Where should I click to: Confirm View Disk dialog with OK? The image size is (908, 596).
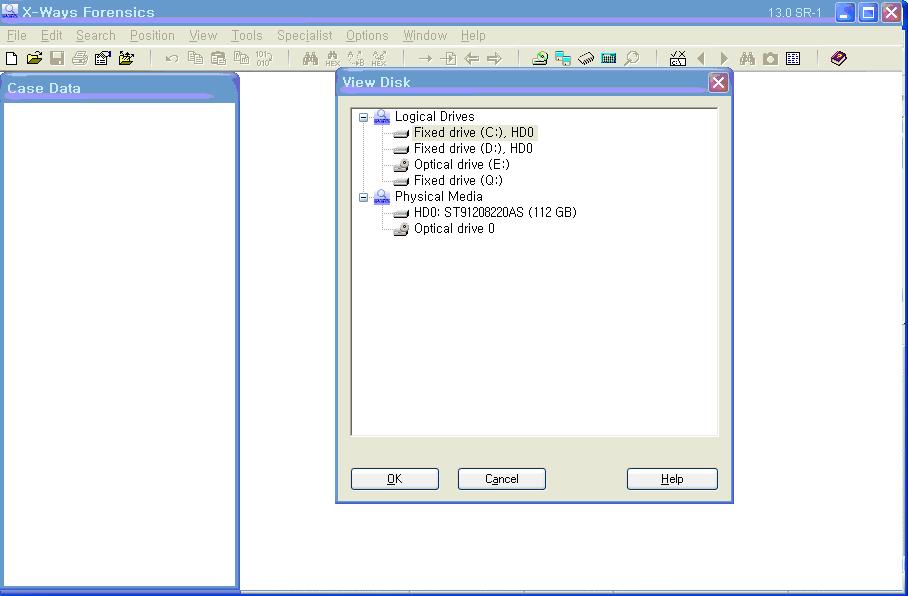394,479
